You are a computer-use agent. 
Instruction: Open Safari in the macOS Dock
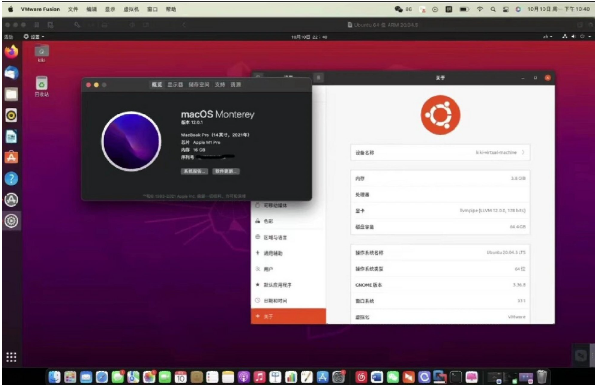point(102,377)
